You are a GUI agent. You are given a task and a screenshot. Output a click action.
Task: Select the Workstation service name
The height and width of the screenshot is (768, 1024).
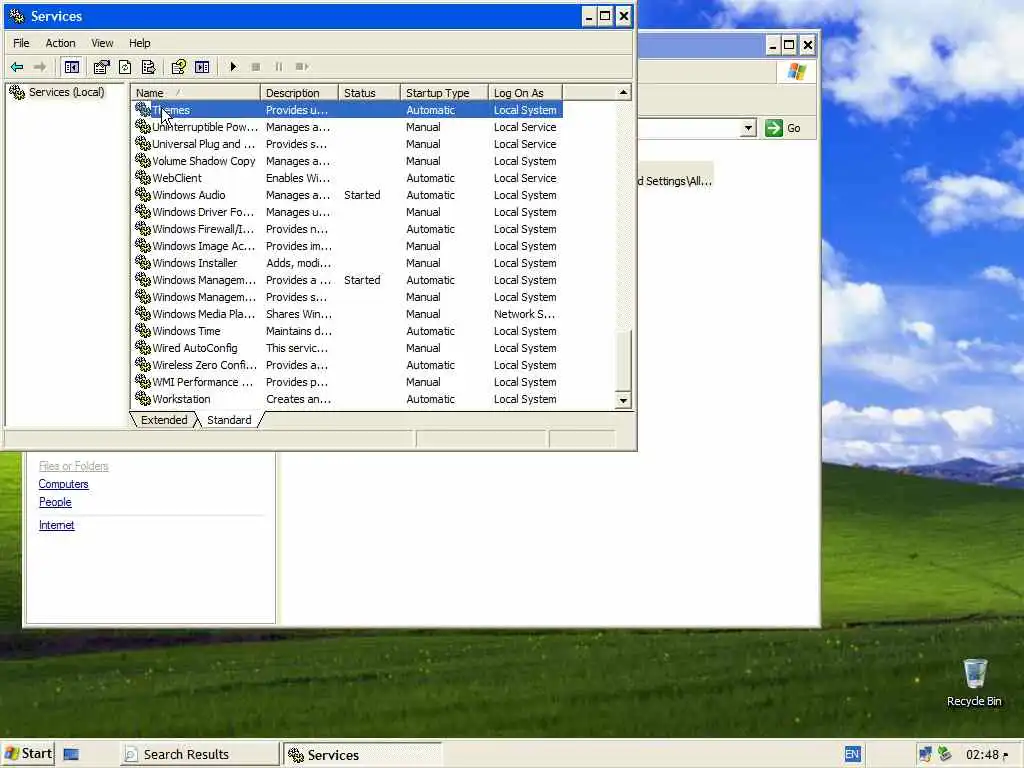click(x=182, y=399)
